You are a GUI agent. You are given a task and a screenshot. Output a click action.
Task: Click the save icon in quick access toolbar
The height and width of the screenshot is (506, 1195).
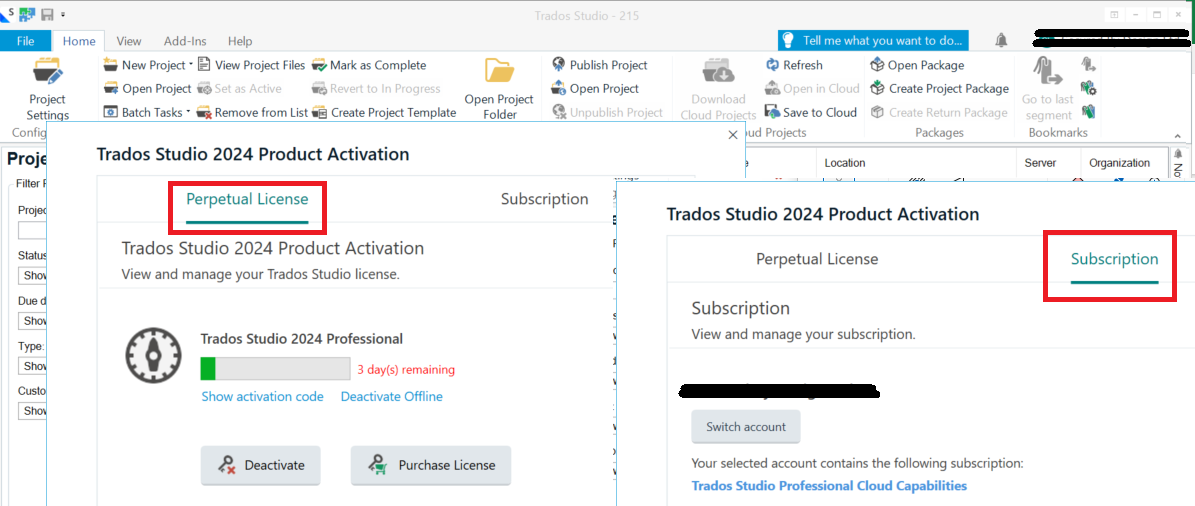(47, 14)
